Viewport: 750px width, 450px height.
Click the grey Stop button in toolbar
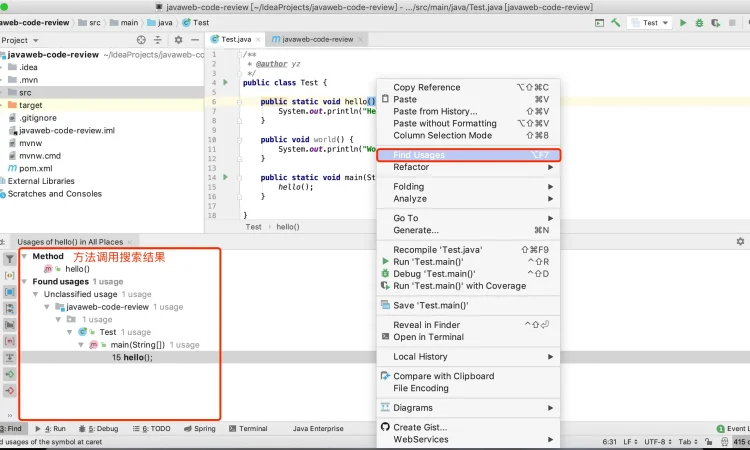coord(732,22)
